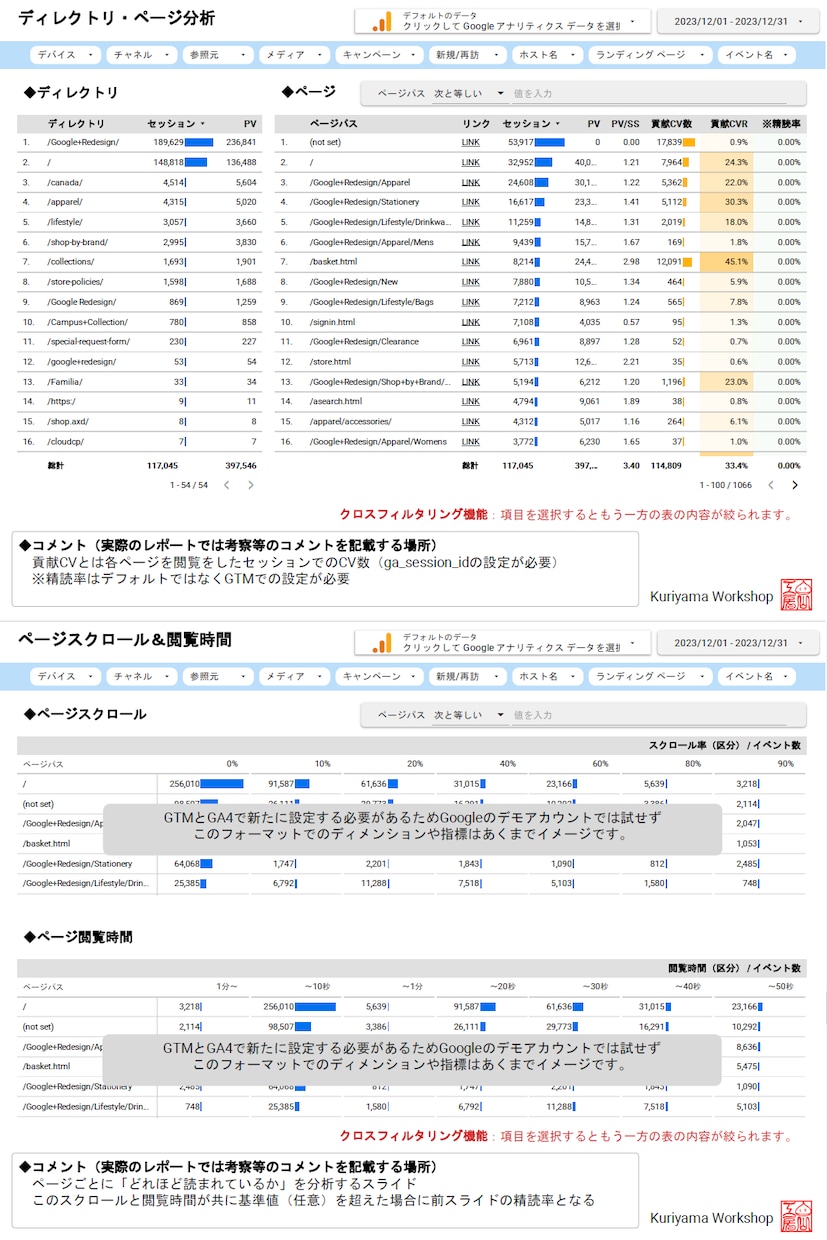
Task: Click the Google Analytics icon beside ページスクロール&閲覧時間 title
Action: [382, 642]
